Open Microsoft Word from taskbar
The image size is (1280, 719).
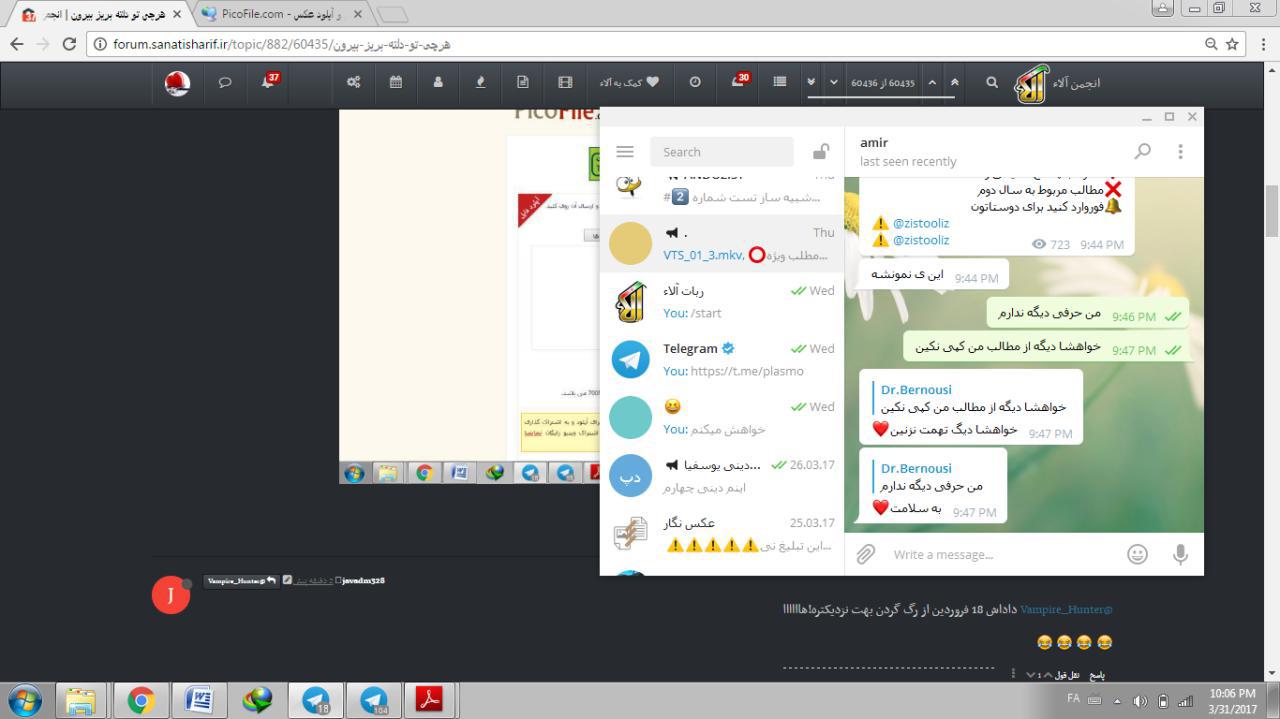pyautogui.click(x=198, y=700)
